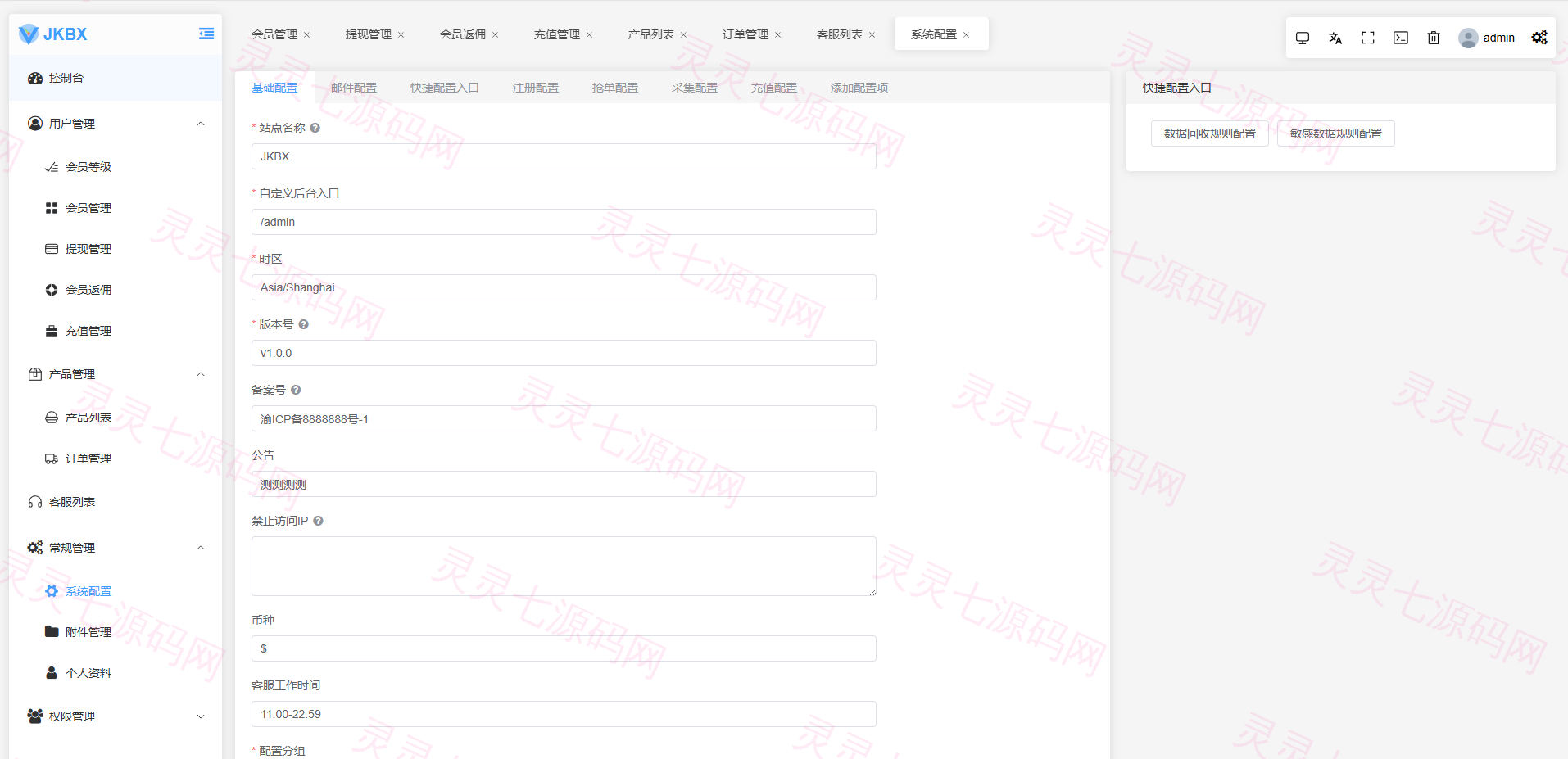Close the 订单管理 tab
This screenshot has height=759, width=1568.
[778, 34]
